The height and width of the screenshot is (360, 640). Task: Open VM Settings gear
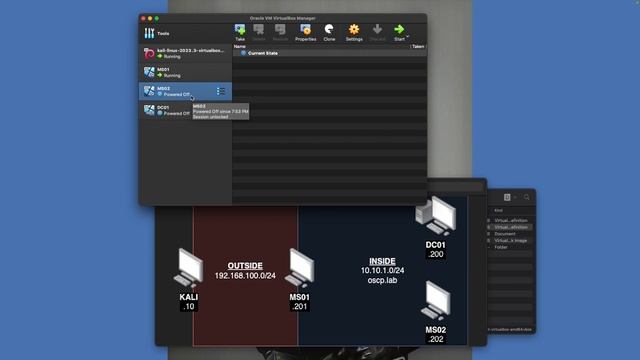(354, 33)
